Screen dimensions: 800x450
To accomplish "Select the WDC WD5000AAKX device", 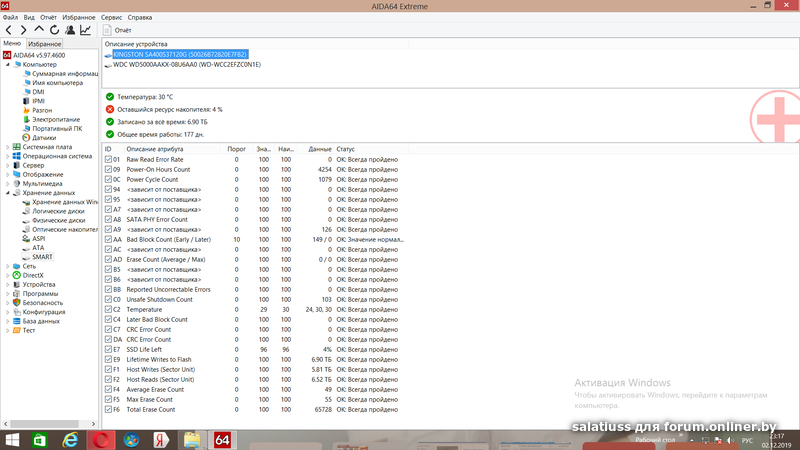I will click(x=187, y=64).
